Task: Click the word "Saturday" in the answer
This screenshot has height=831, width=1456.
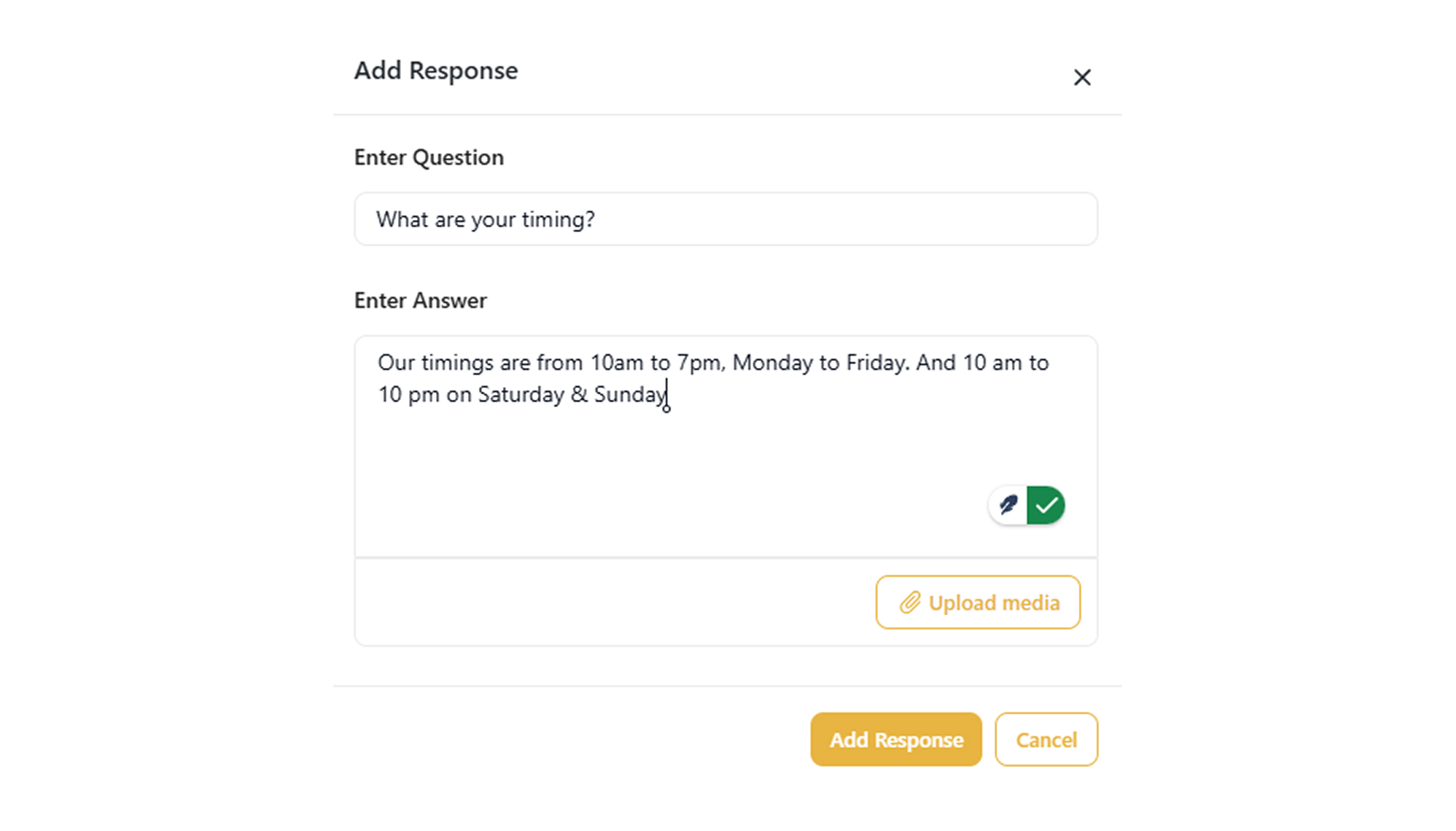Action: [521, 394]
